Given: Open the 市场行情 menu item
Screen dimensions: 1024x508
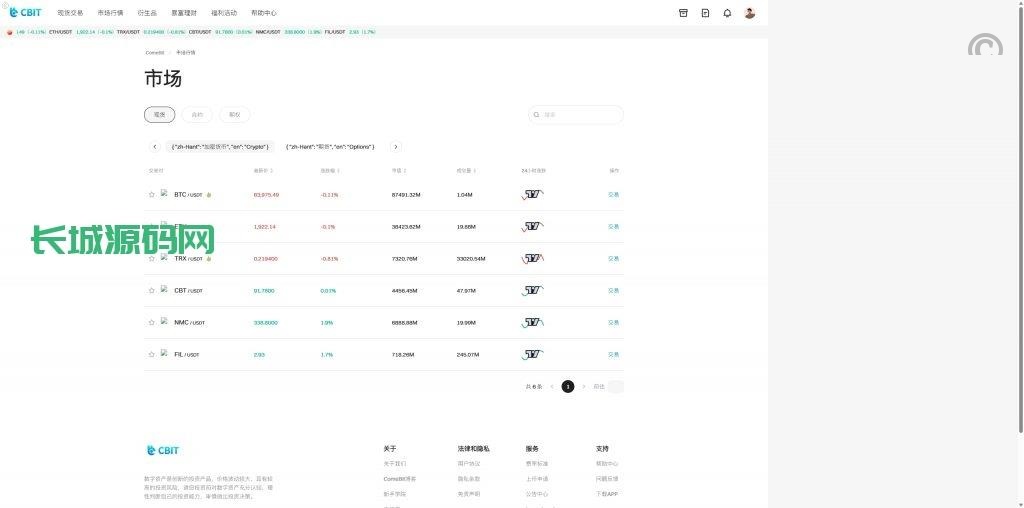Looking at the screenshot, I should [x=110, y=13].
